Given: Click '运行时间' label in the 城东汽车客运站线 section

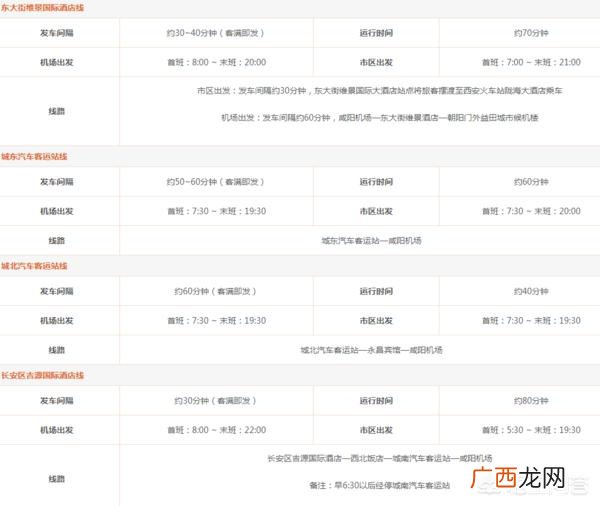Looking at the screenshot, I should click(x=376, y=182).
